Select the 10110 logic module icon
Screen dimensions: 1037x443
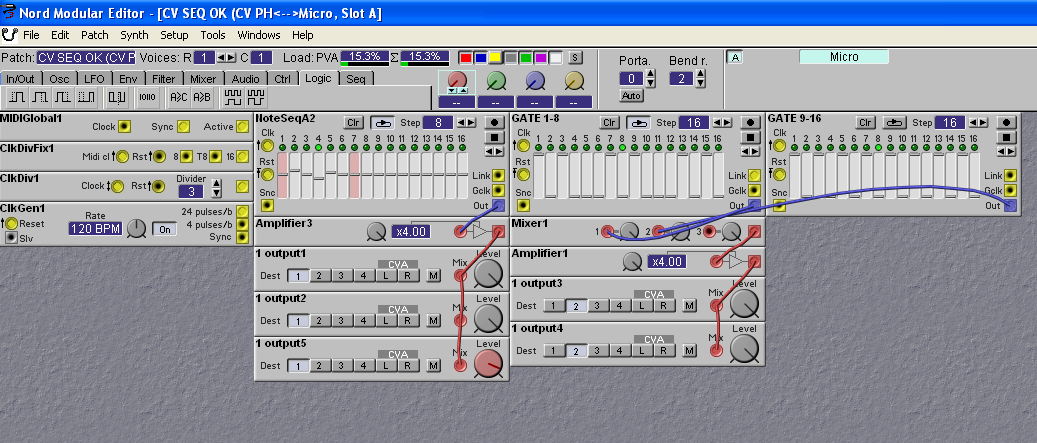coord(147,97)
